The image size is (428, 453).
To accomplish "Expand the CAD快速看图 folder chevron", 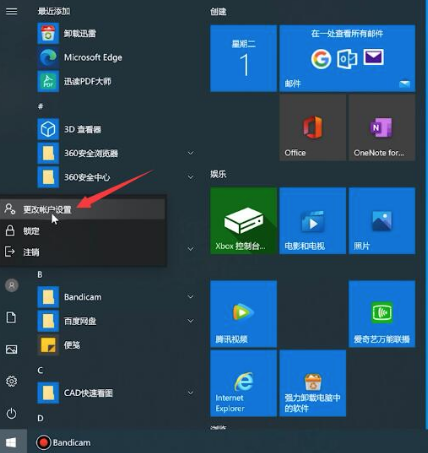I will point(191,393).
